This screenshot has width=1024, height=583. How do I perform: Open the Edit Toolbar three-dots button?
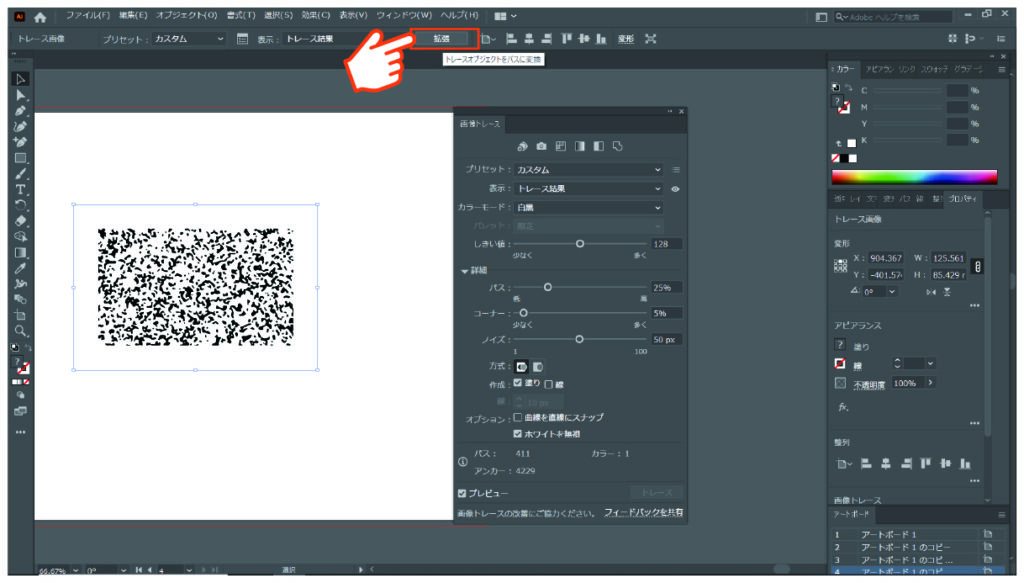tap(20, 432)
